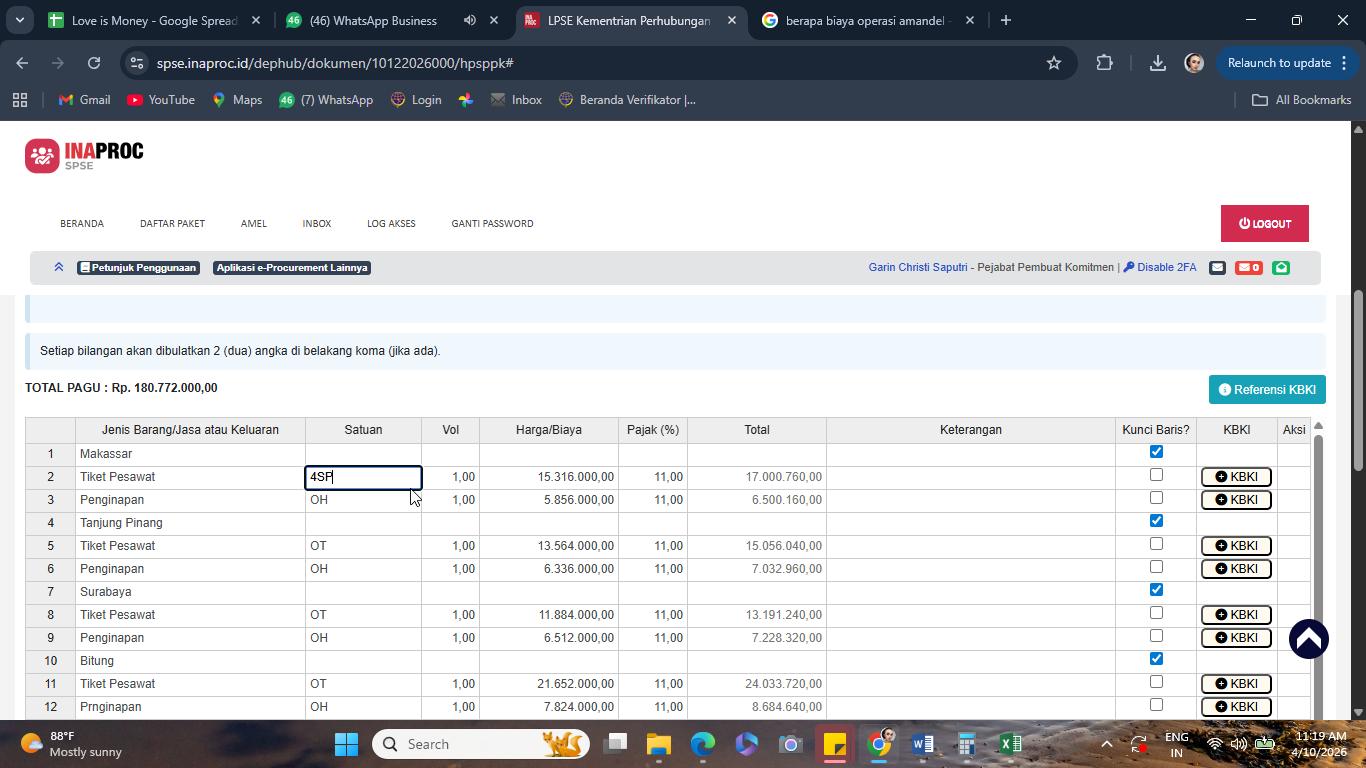Viewport: 1366px width, 768px height.
Task: Click the green mail icon
Action: 1281,267
